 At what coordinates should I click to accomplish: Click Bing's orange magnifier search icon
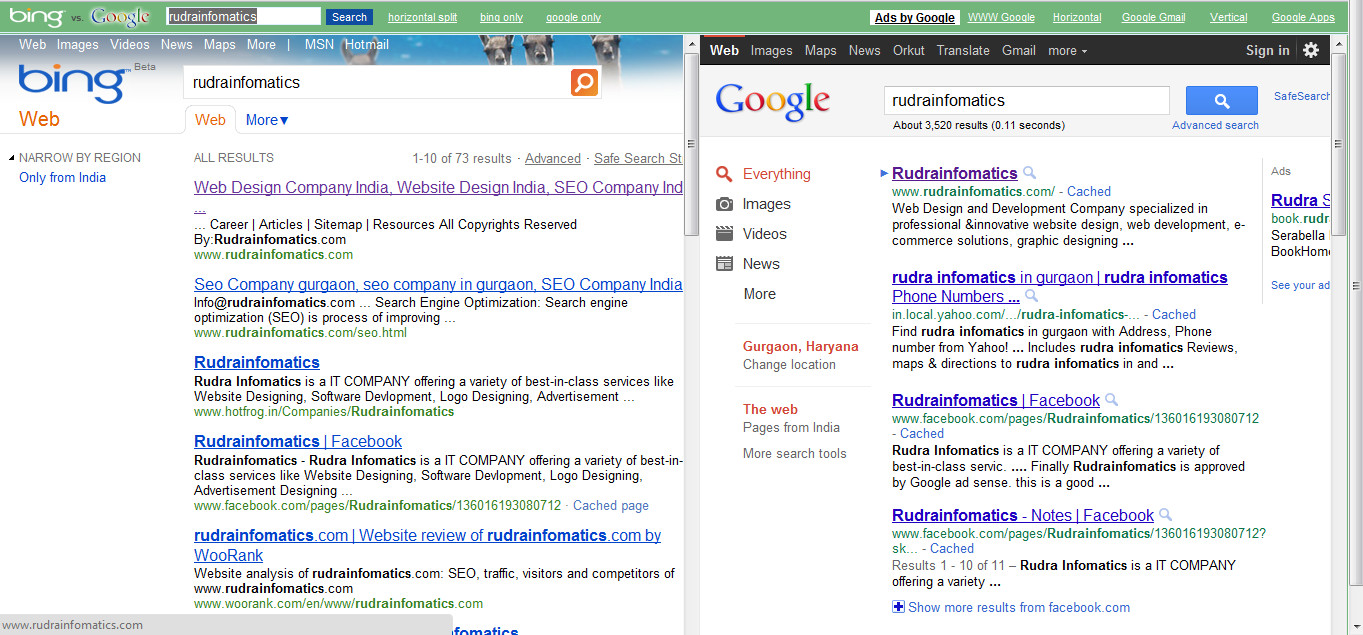tap(584, 82)
